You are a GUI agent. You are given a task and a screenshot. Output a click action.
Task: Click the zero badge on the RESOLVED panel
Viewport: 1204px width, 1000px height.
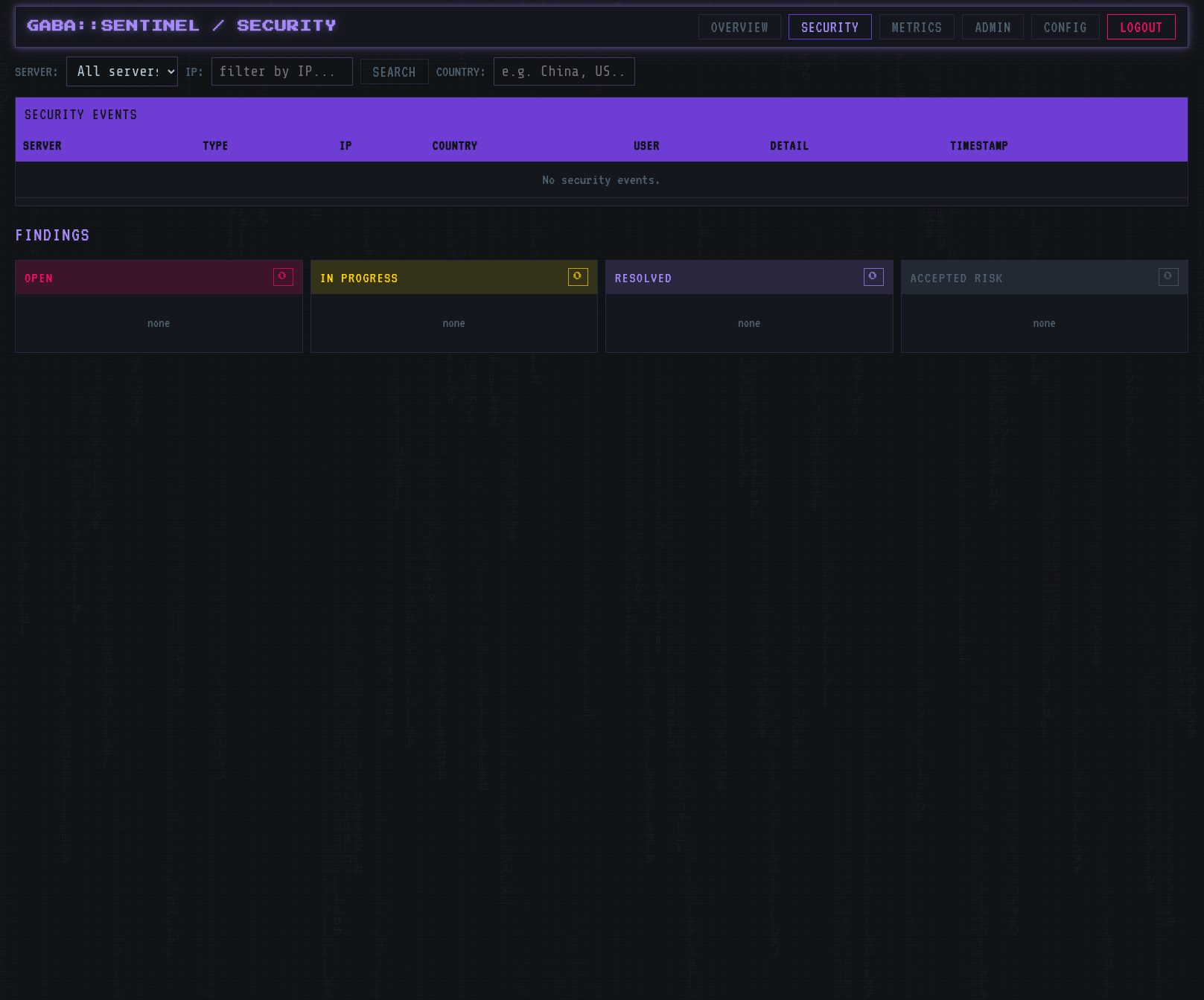tap(873, 276)
